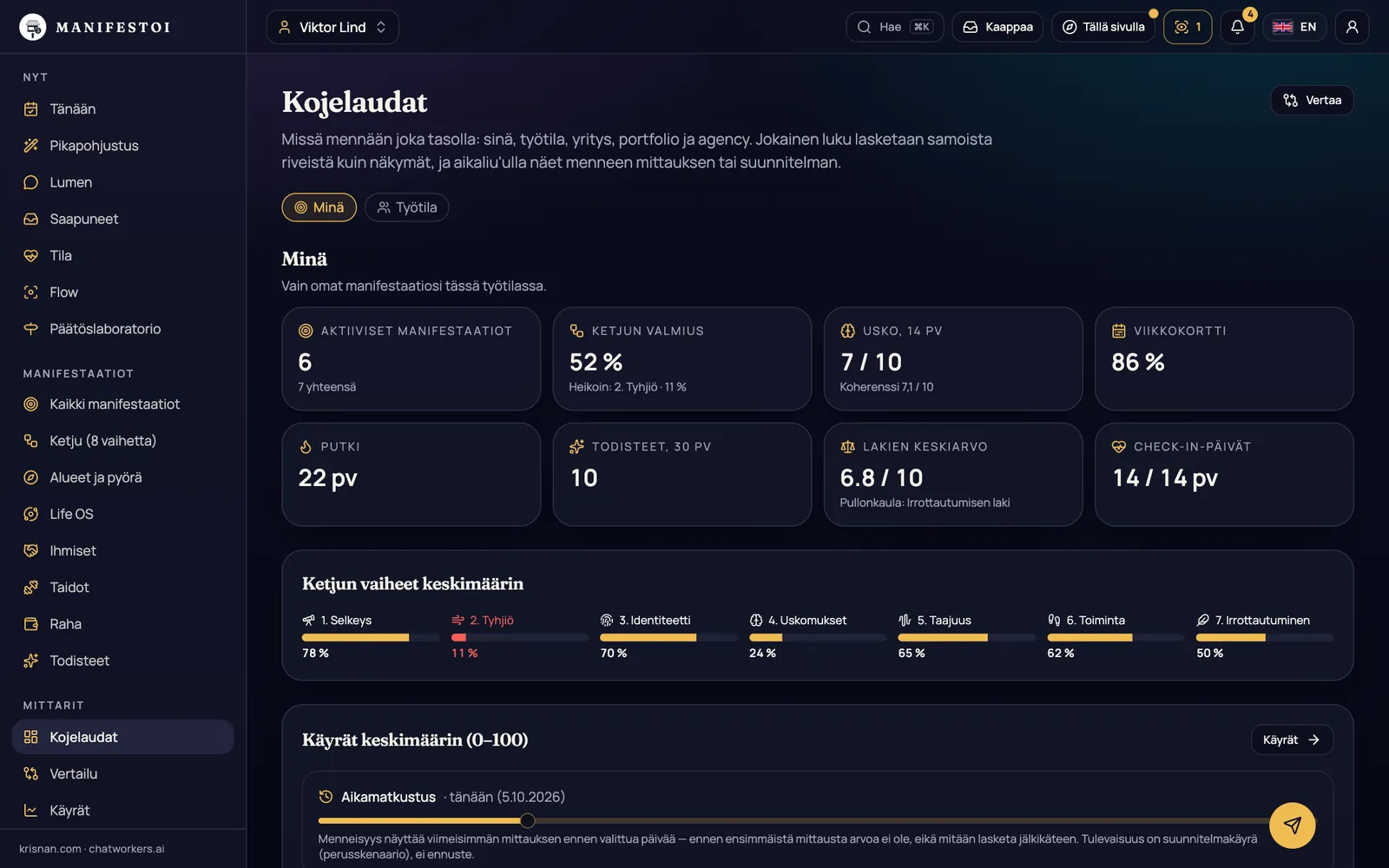The image size is (1389, 868).
Task: Click the yellow send floating button
Action: tap(1292, 825)
